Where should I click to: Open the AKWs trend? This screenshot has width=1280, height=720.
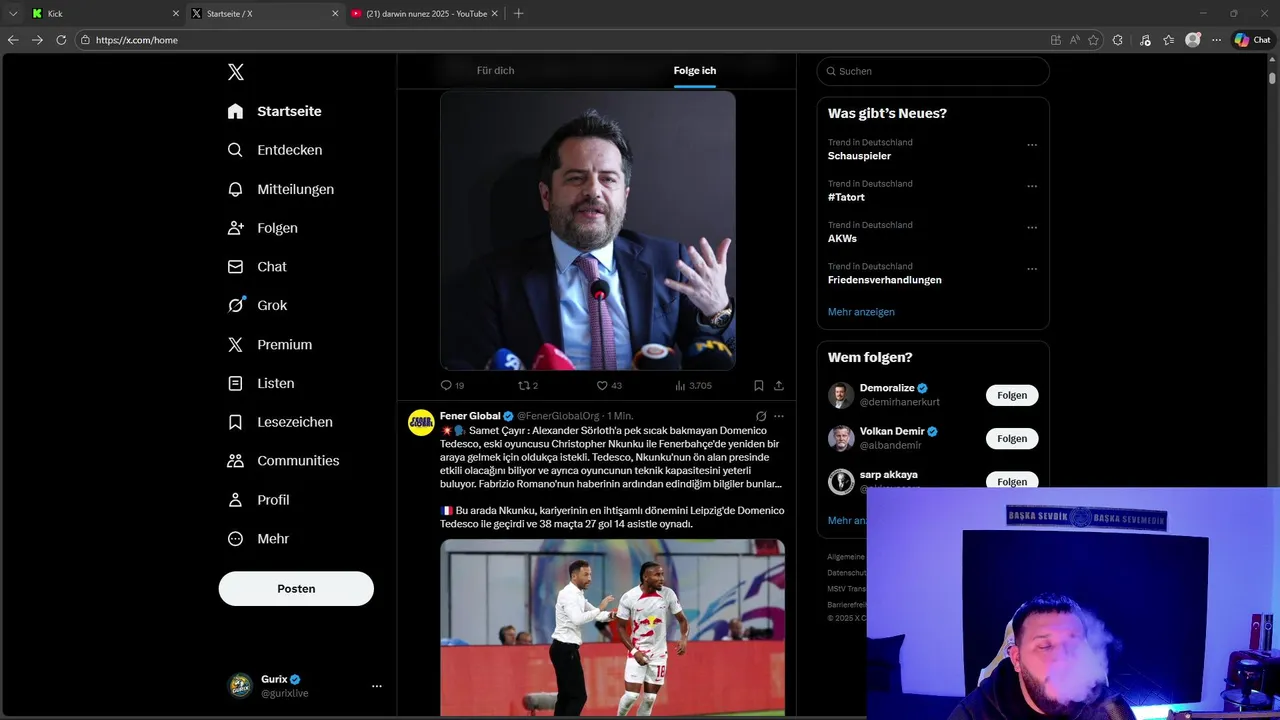pos(842,239)
